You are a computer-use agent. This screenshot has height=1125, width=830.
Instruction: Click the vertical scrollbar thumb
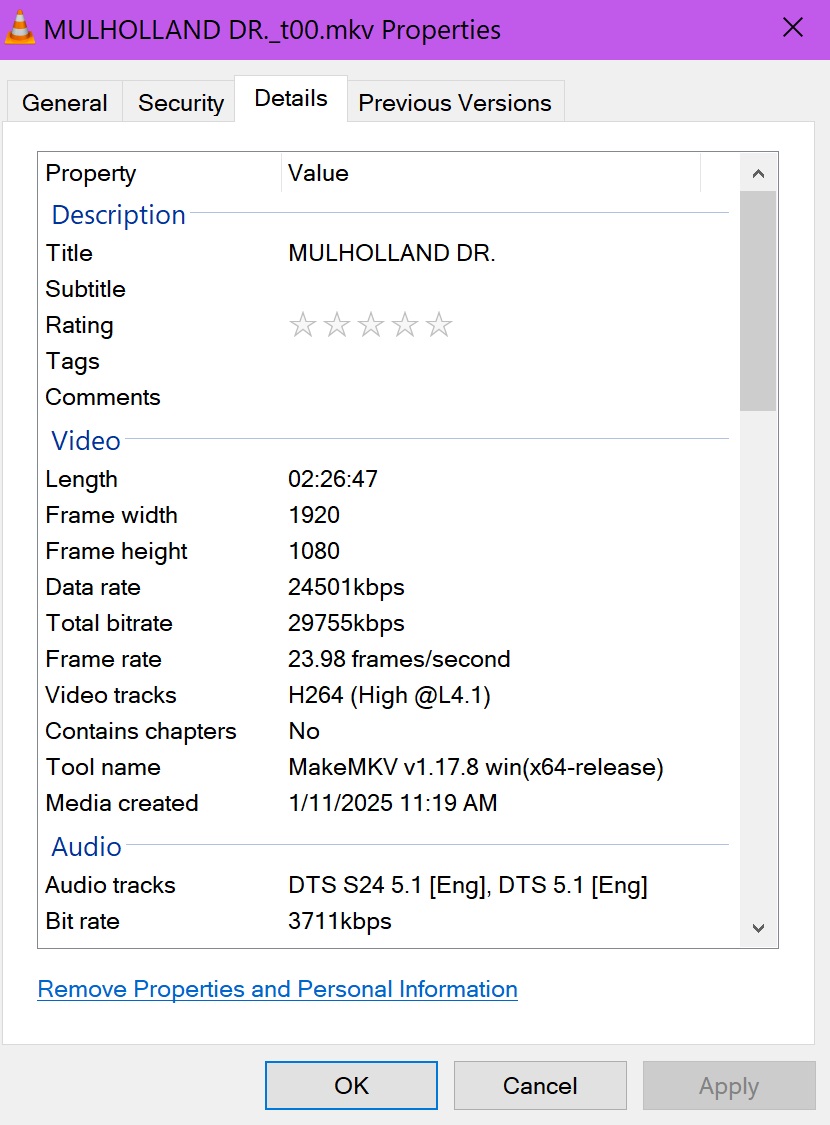[758, 301]
